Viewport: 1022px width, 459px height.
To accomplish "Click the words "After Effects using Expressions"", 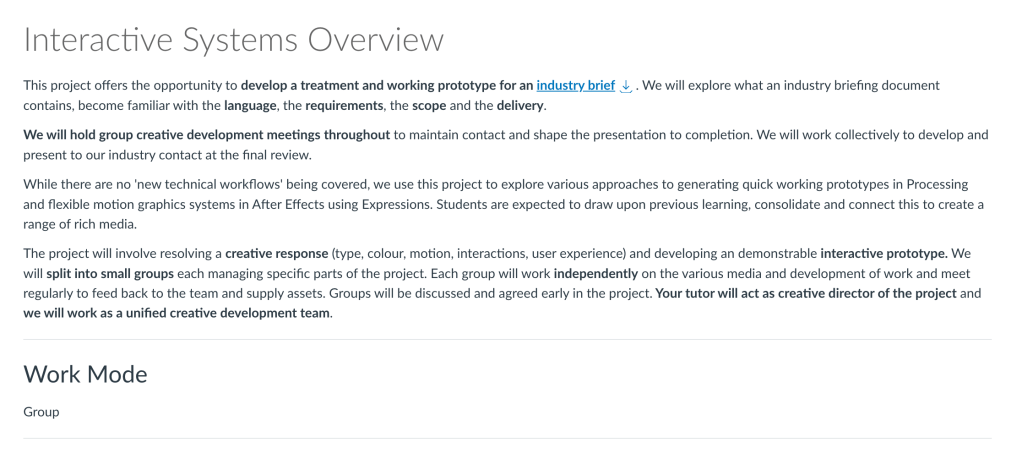I will click(x=352, y=205).
